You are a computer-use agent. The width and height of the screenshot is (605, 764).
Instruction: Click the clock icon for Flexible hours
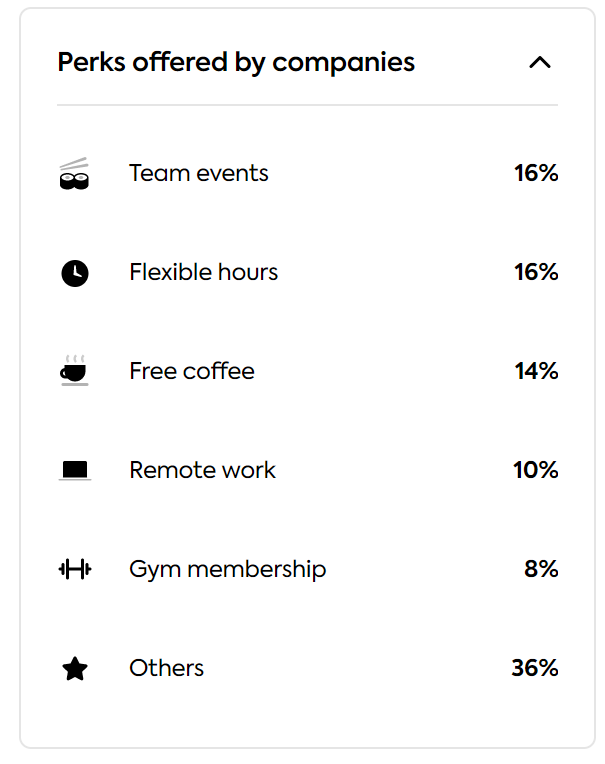[75, 273]
